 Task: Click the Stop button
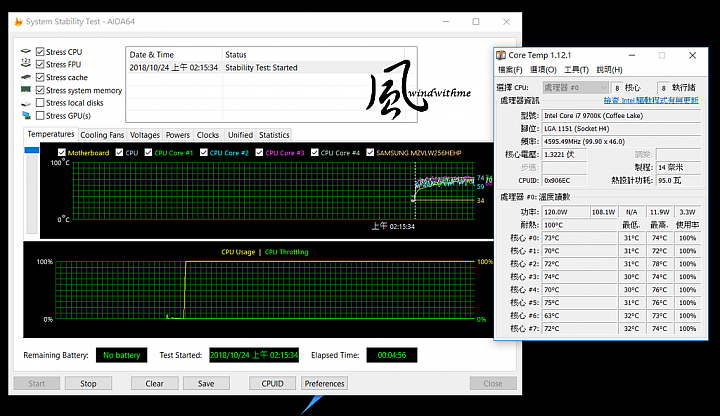coord(88,383)
